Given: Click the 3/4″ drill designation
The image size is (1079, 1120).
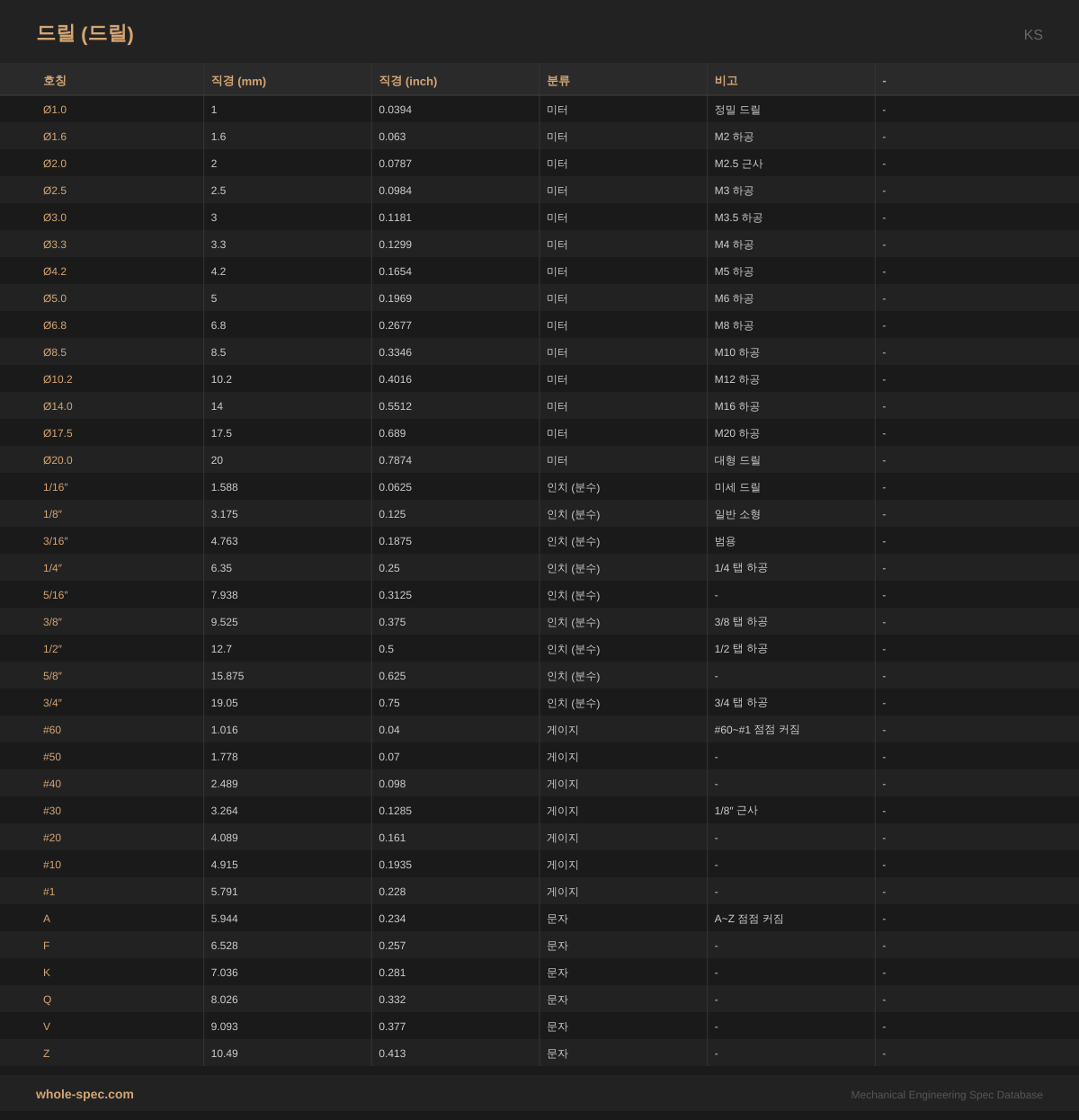Looking at the screenshot, I should tap(53, 703).
